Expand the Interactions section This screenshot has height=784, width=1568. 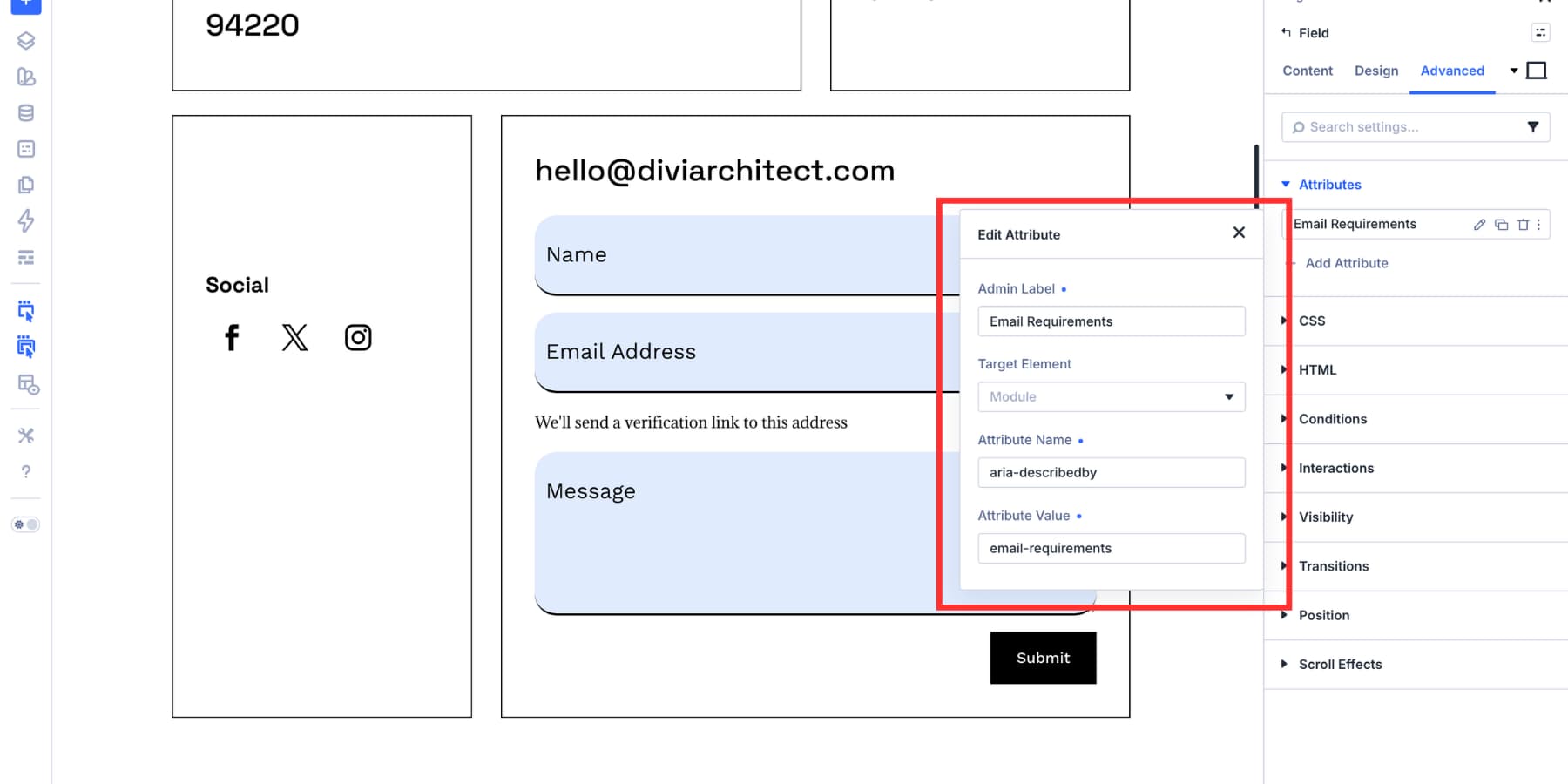click(x=1416, y=468)
